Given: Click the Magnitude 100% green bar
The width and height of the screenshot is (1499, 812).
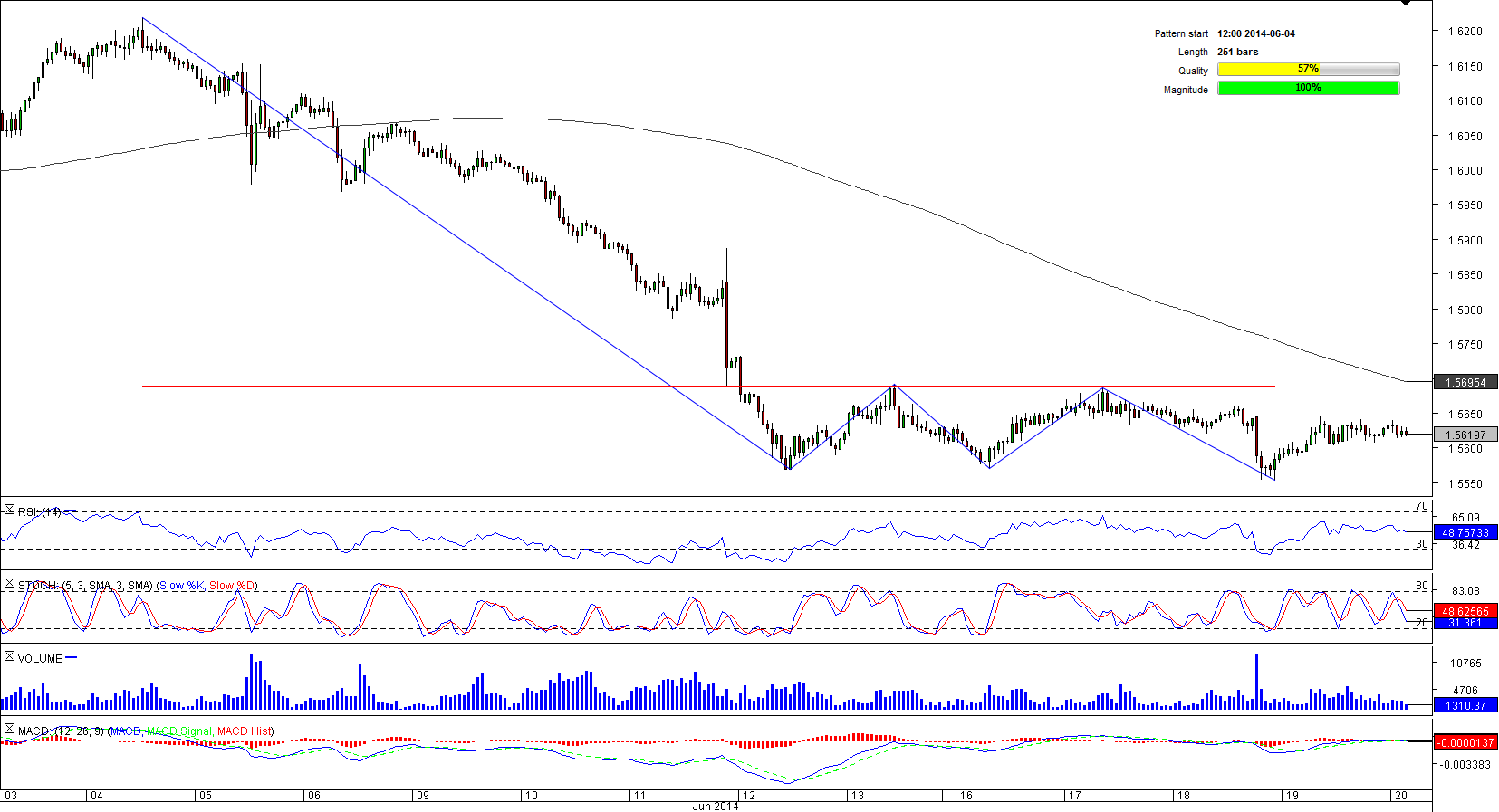Looking at the screenshot, I should 1308,88.
